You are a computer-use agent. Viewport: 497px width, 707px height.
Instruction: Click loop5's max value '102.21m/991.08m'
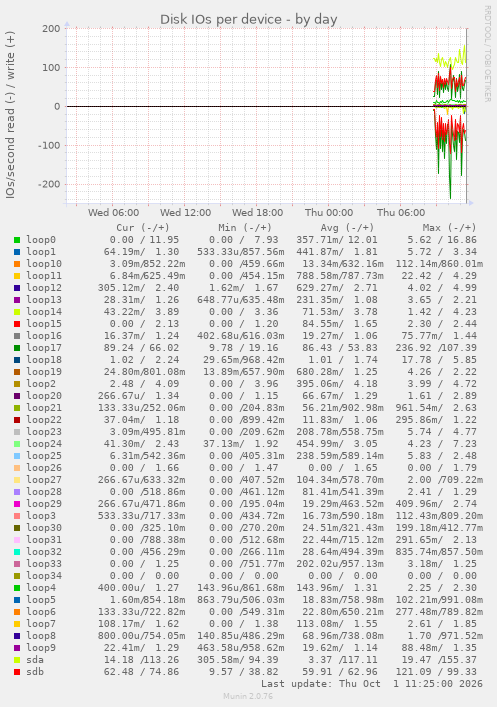[439, 600]
